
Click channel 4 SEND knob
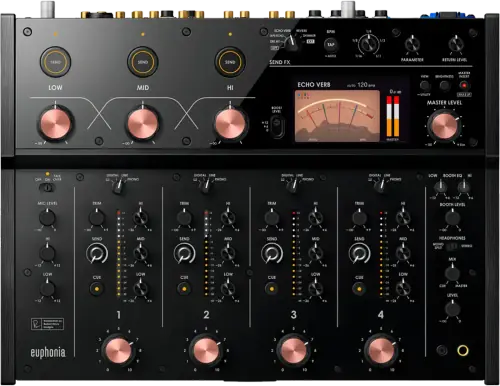pyautogui.click(x=359, y=254)
